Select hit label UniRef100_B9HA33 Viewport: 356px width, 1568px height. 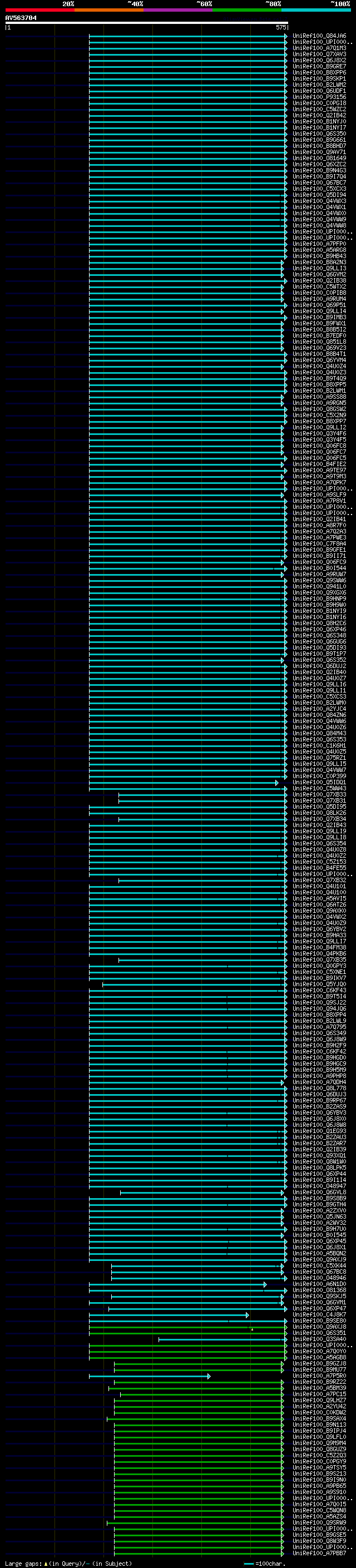point(319,935)
